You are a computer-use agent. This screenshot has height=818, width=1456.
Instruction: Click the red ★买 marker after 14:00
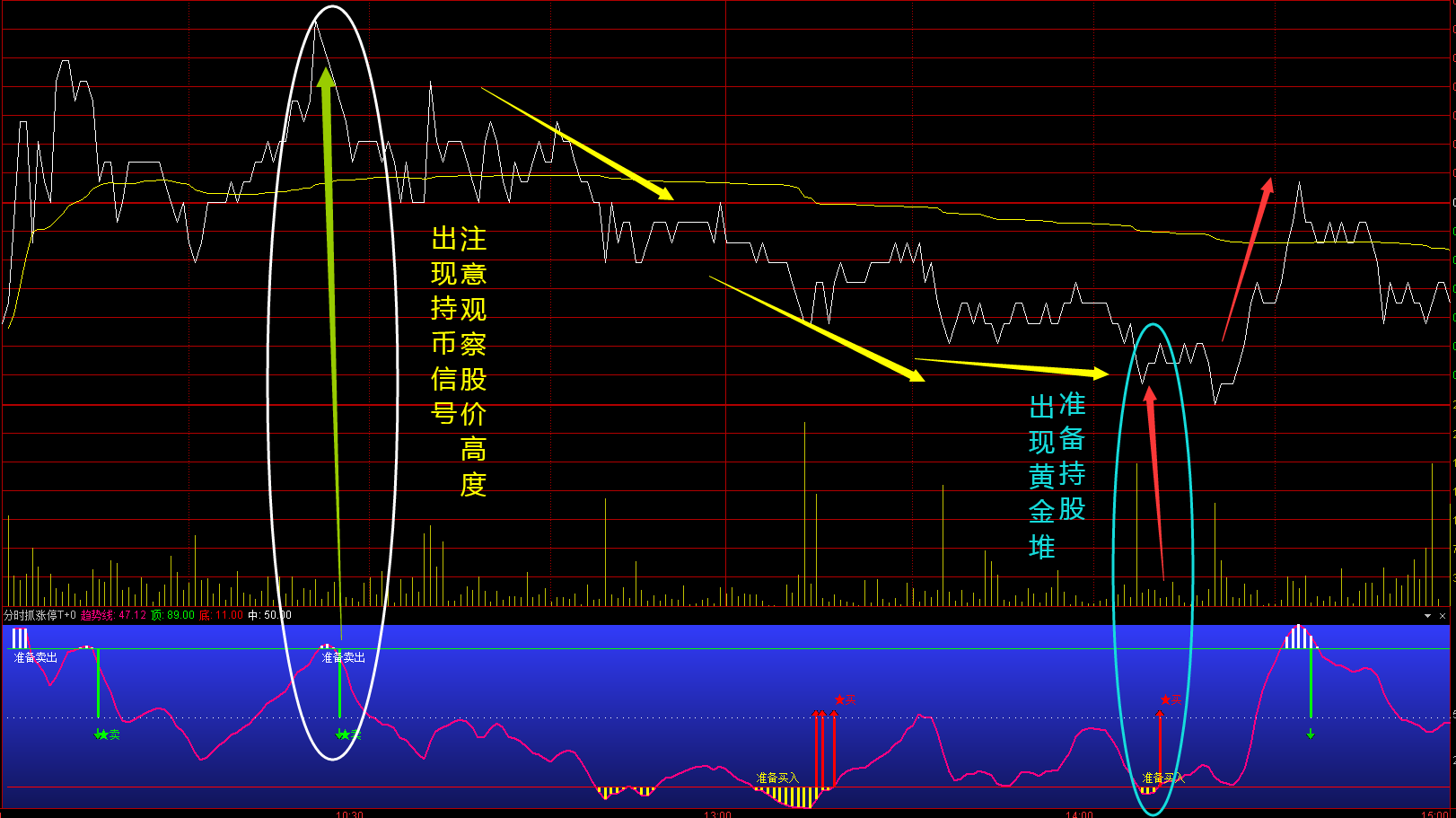(1171, 699)
